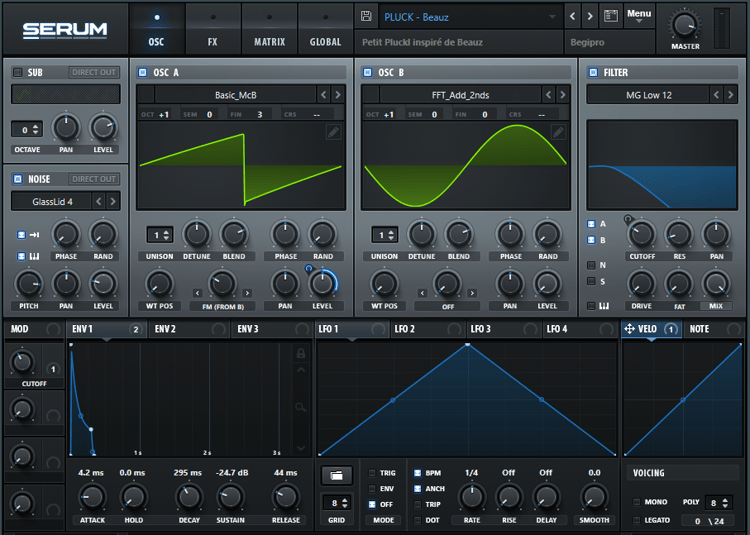Select previous OSC B wavetable
This screenshot has height=535, width=750.
coord(549,95)
